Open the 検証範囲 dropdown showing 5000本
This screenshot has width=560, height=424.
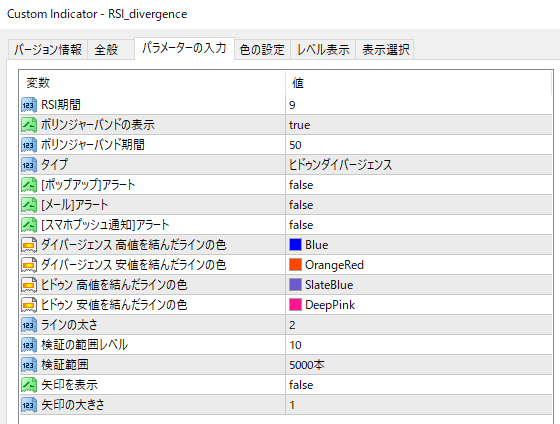click(419, 365)
